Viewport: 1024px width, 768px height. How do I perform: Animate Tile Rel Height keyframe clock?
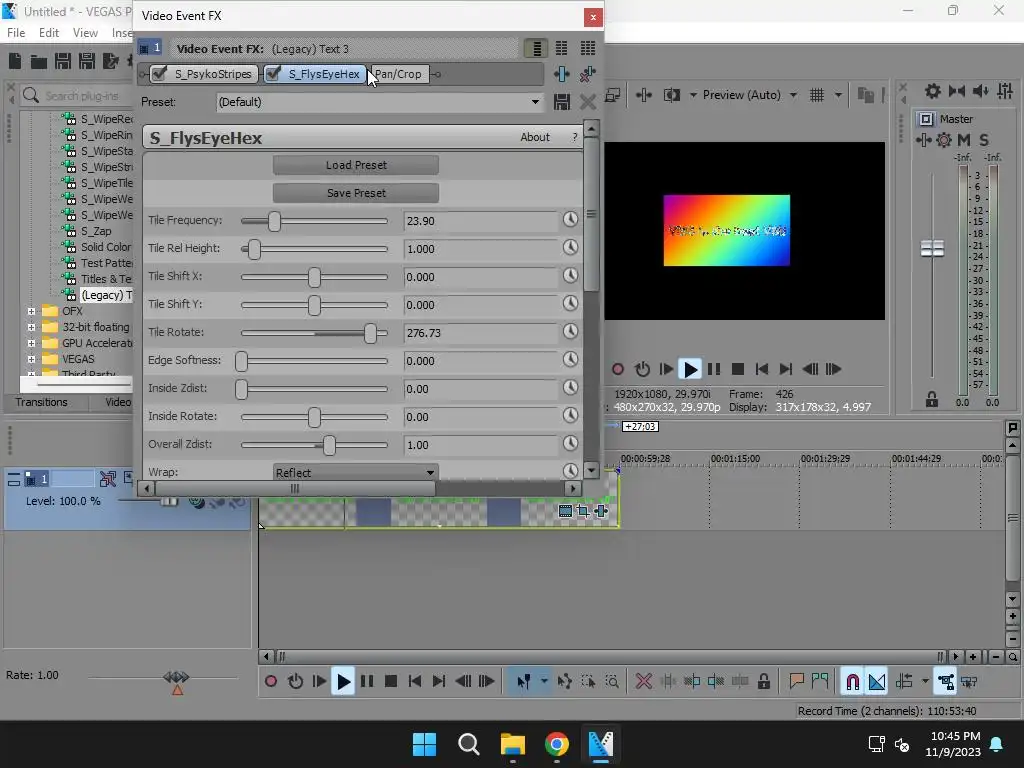pyautogui.click(x=571, y=248)
